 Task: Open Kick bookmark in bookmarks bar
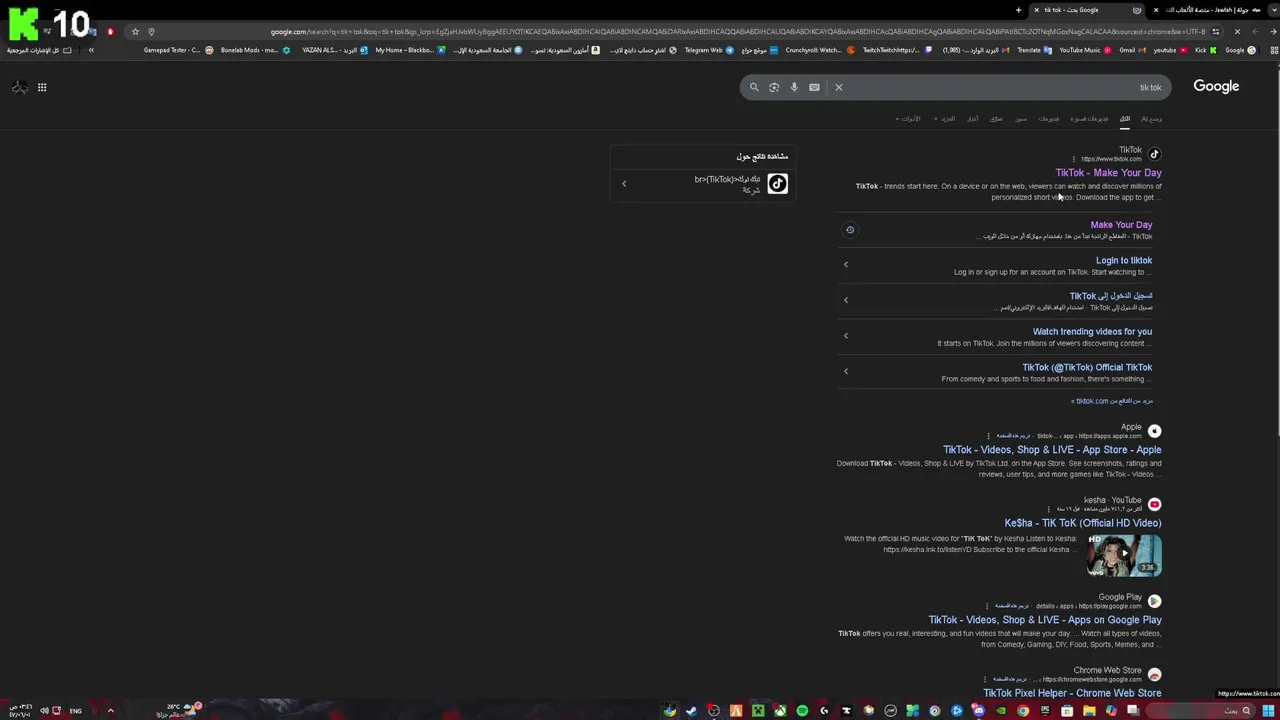pyautogui.click(x=1205, y=50)
